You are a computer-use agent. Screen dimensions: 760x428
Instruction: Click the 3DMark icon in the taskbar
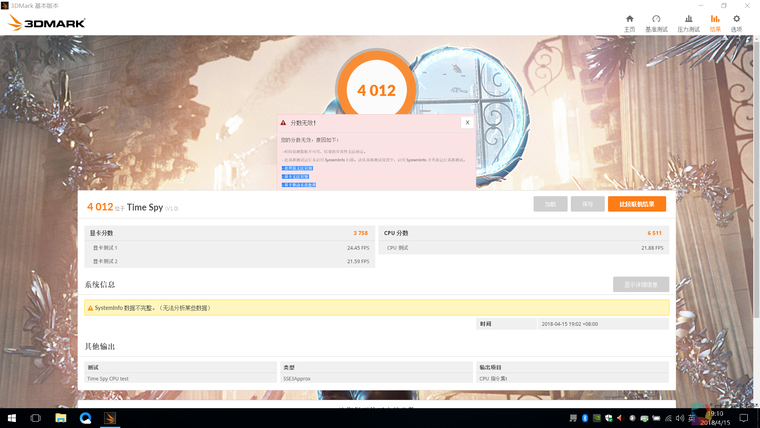click(111, 418)
